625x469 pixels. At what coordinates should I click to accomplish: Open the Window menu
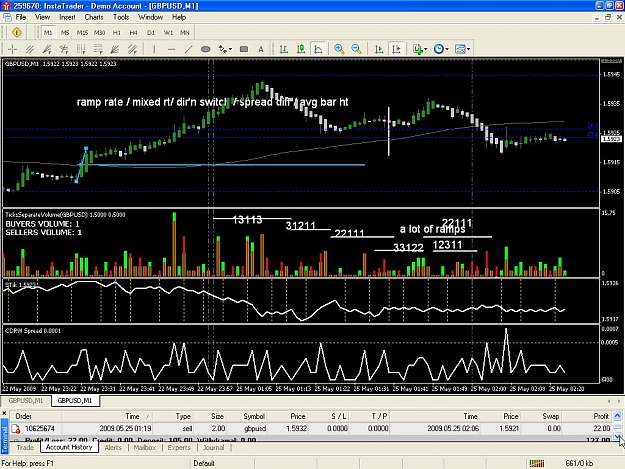(x=150, y=17)
